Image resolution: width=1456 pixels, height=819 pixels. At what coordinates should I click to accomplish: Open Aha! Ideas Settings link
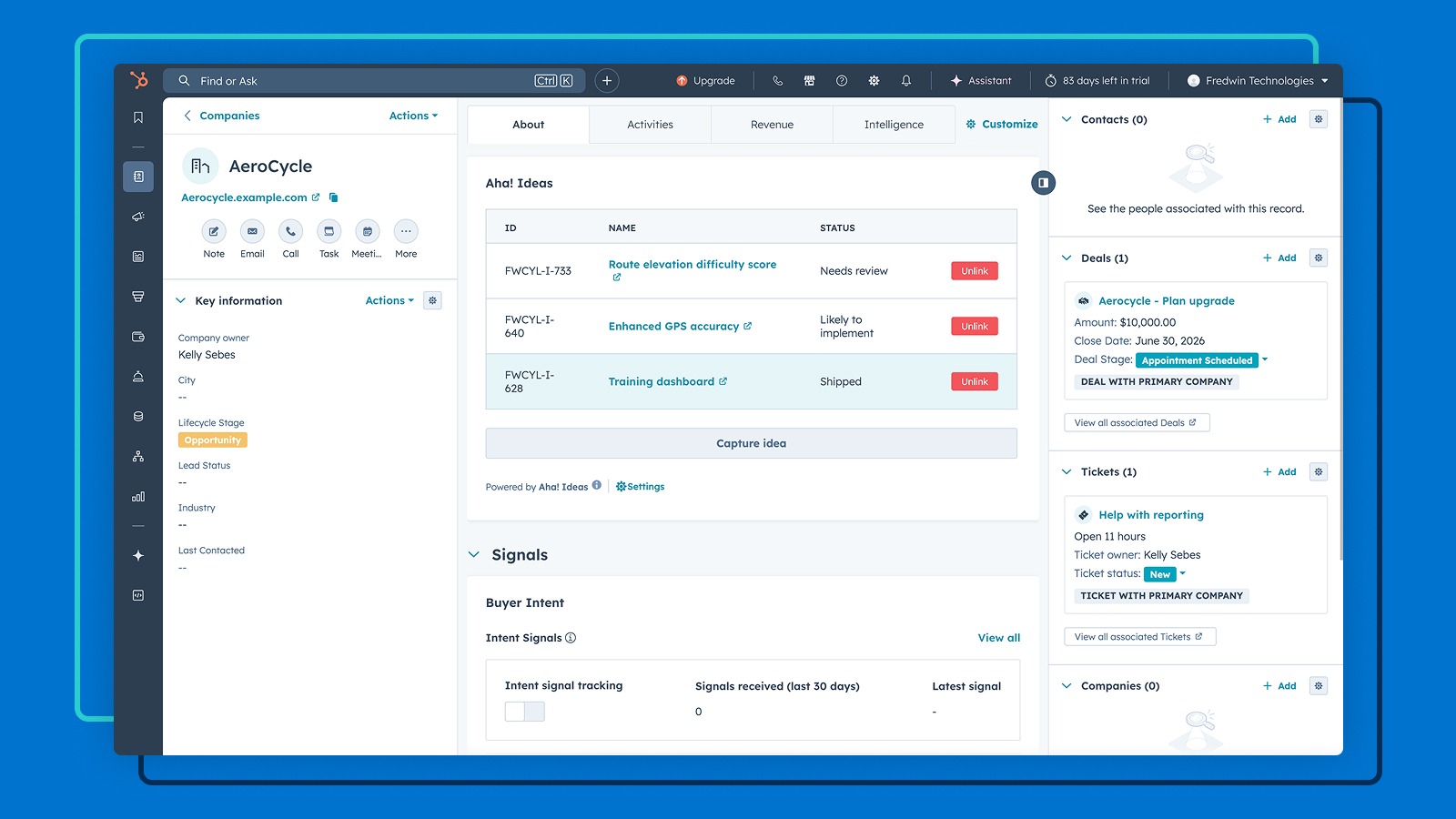(x=641, y=487)
